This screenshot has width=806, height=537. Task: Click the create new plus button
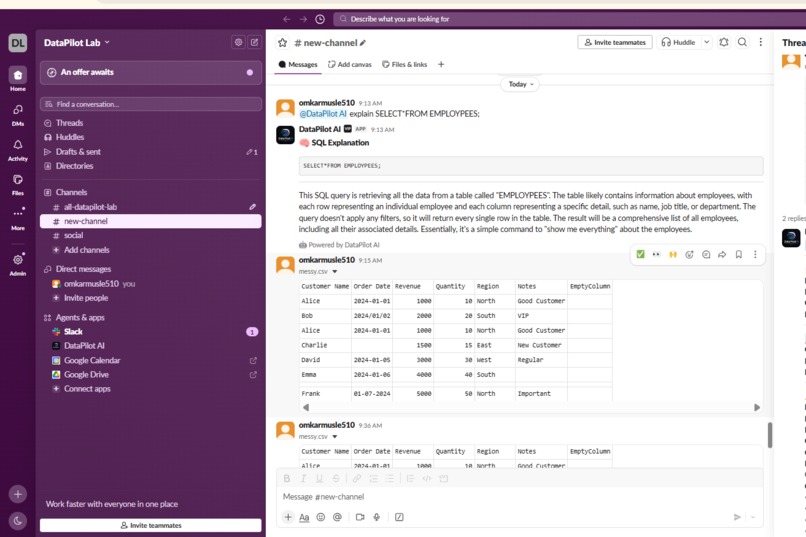tap(17, 494)
